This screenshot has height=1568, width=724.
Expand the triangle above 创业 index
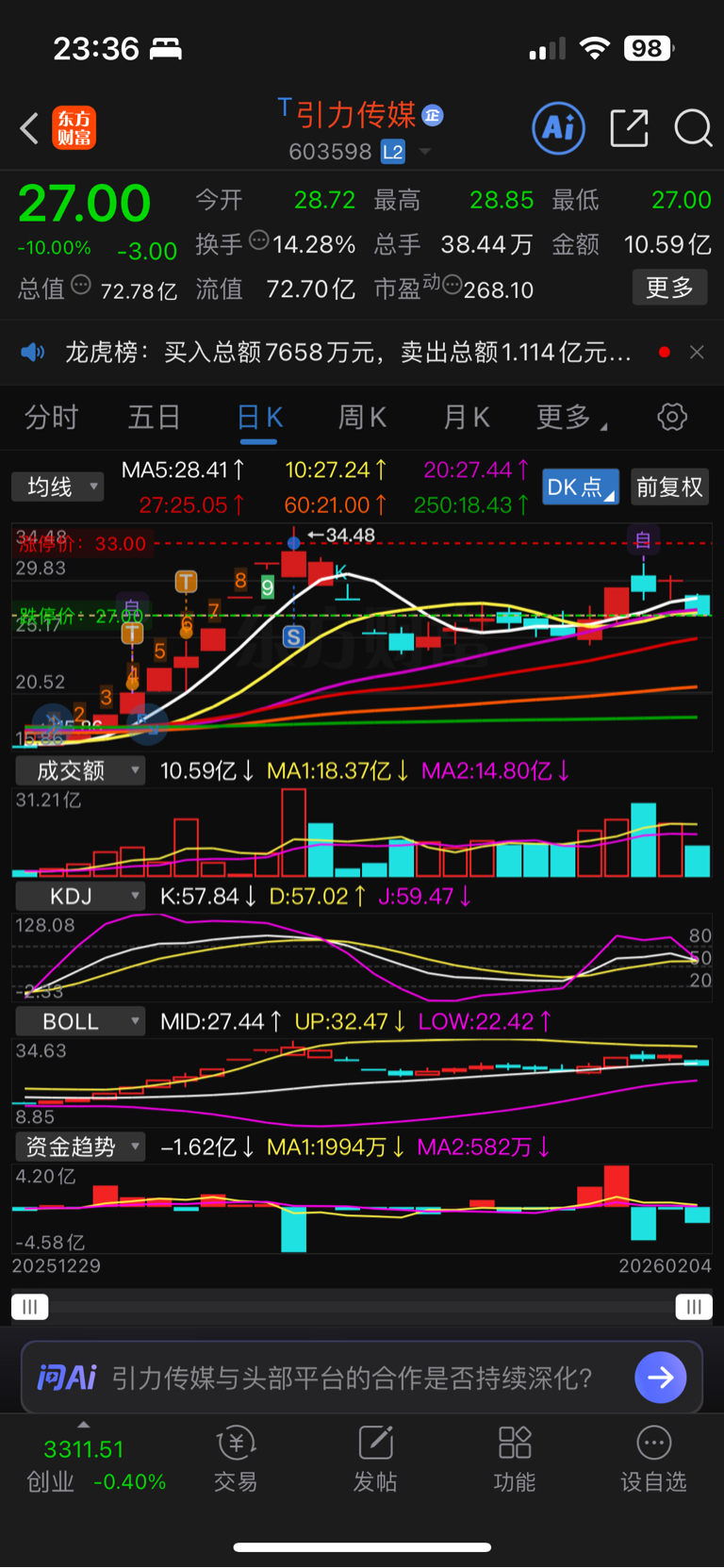click(84, 1425)
